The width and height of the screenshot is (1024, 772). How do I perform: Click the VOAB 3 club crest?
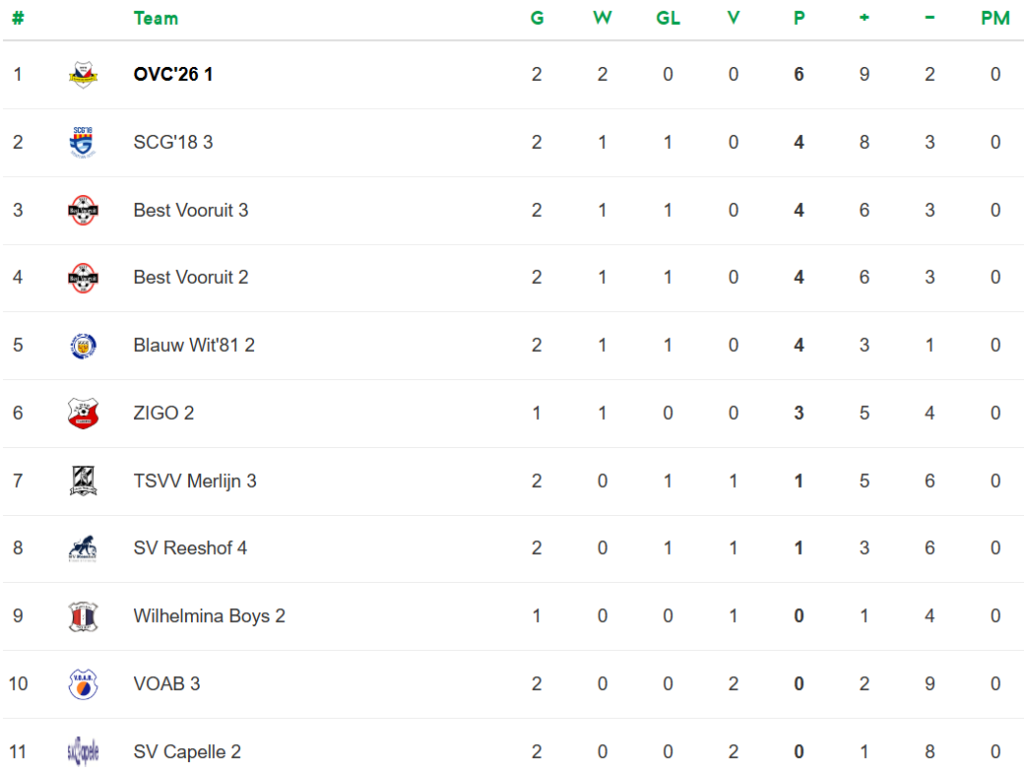pyautogui.click(x=83, y=684)
